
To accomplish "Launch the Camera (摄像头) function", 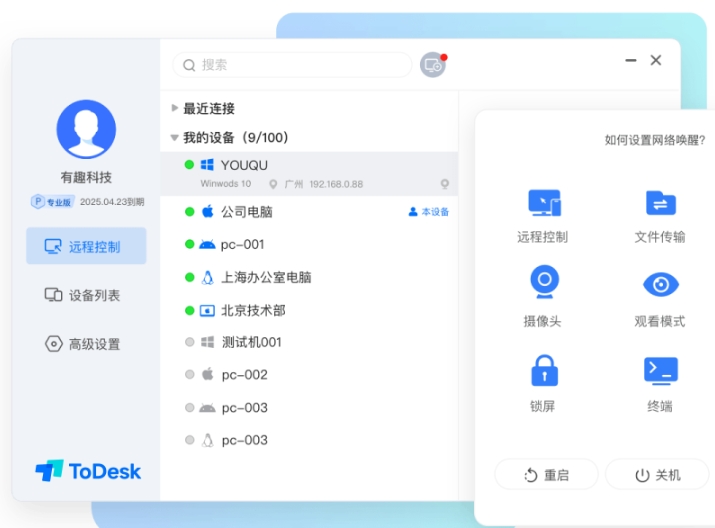I will 544,282.
